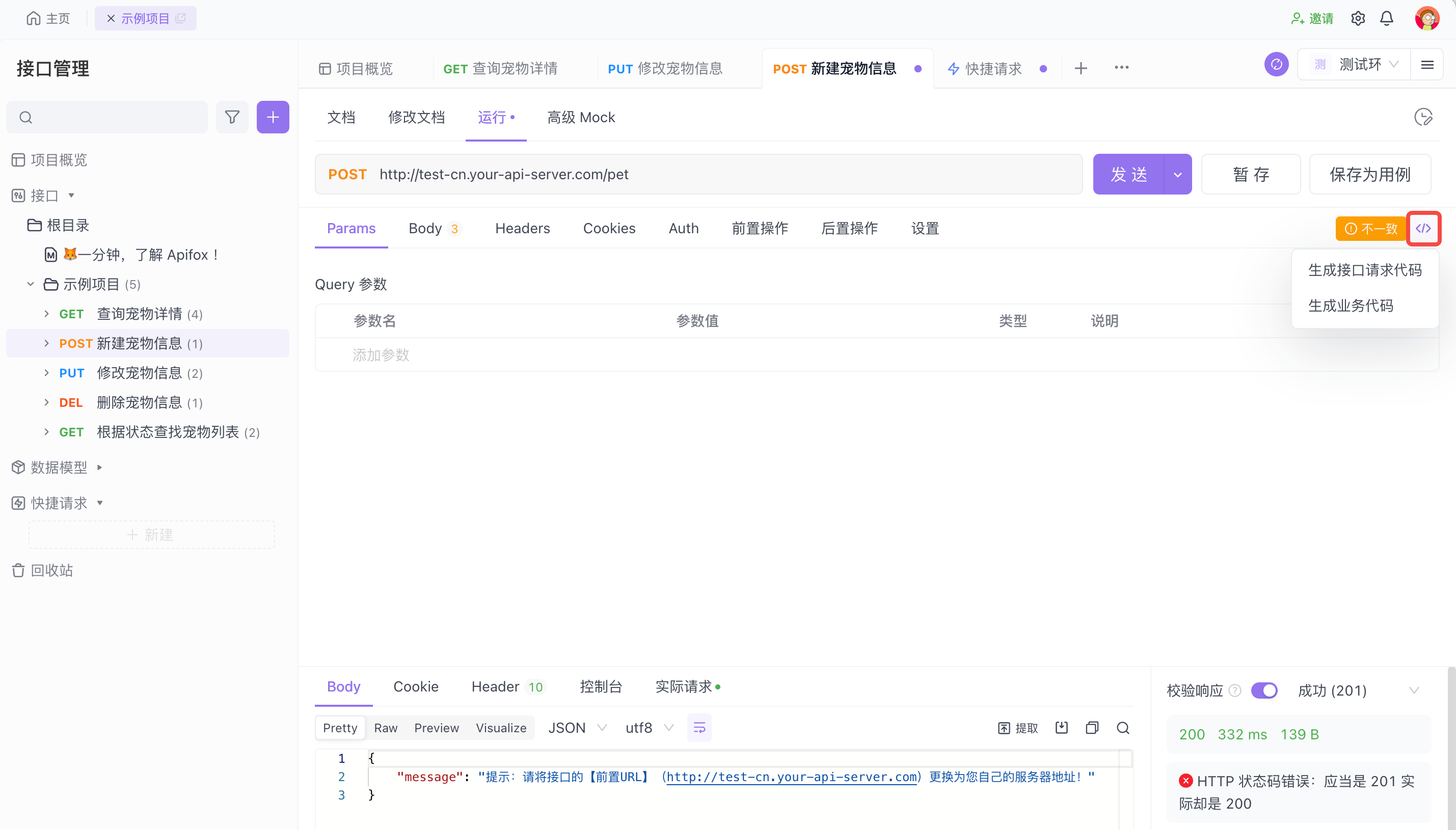Click the generate code icon button

pos(1423,229)
